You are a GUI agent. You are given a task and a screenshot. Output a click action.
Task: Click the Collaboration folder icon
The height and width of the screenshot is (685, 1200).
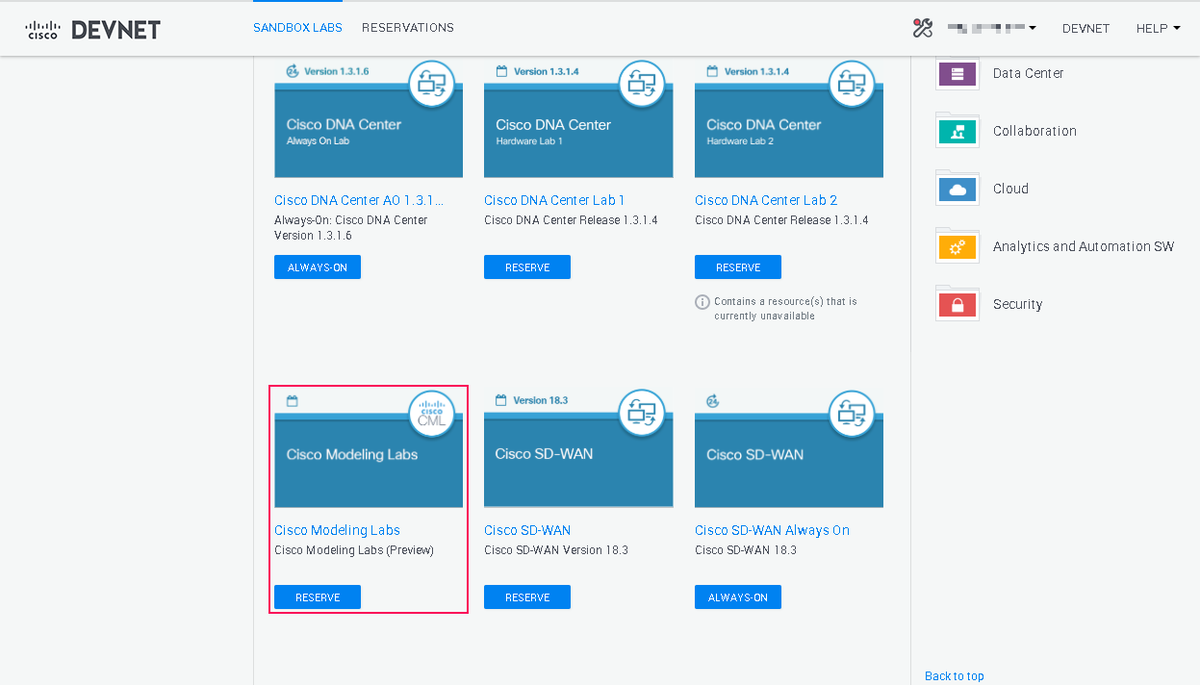point(957,131)
